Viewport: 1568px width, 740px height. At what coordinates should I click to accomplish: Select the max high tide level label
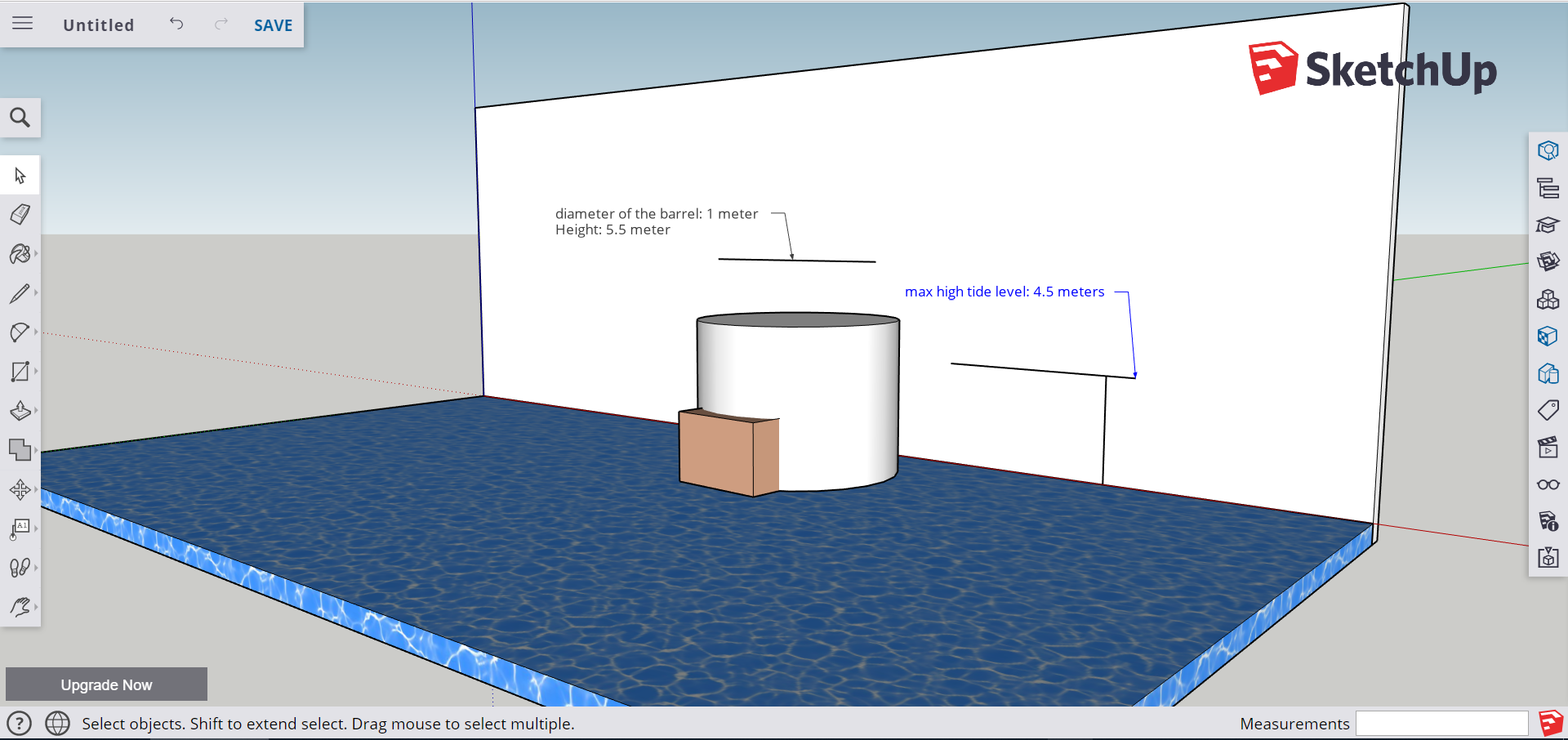1004,292
